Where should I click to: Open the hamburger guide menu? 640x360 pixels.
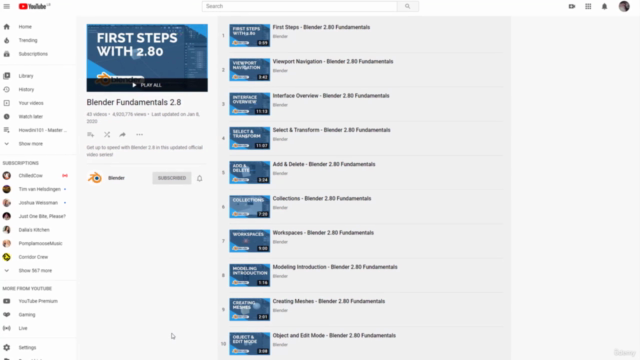coord(7,7)
